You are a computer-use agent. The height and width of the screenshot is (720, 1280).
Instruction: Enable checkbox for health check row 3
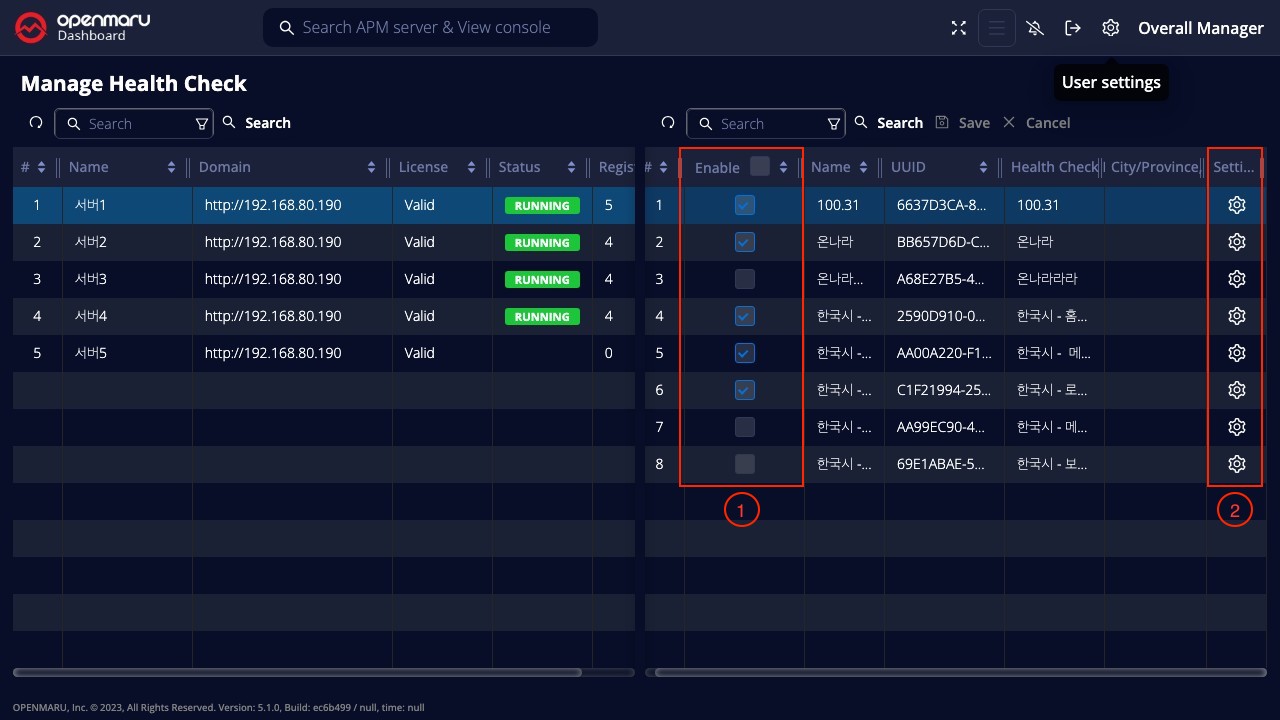coord(744,279)
